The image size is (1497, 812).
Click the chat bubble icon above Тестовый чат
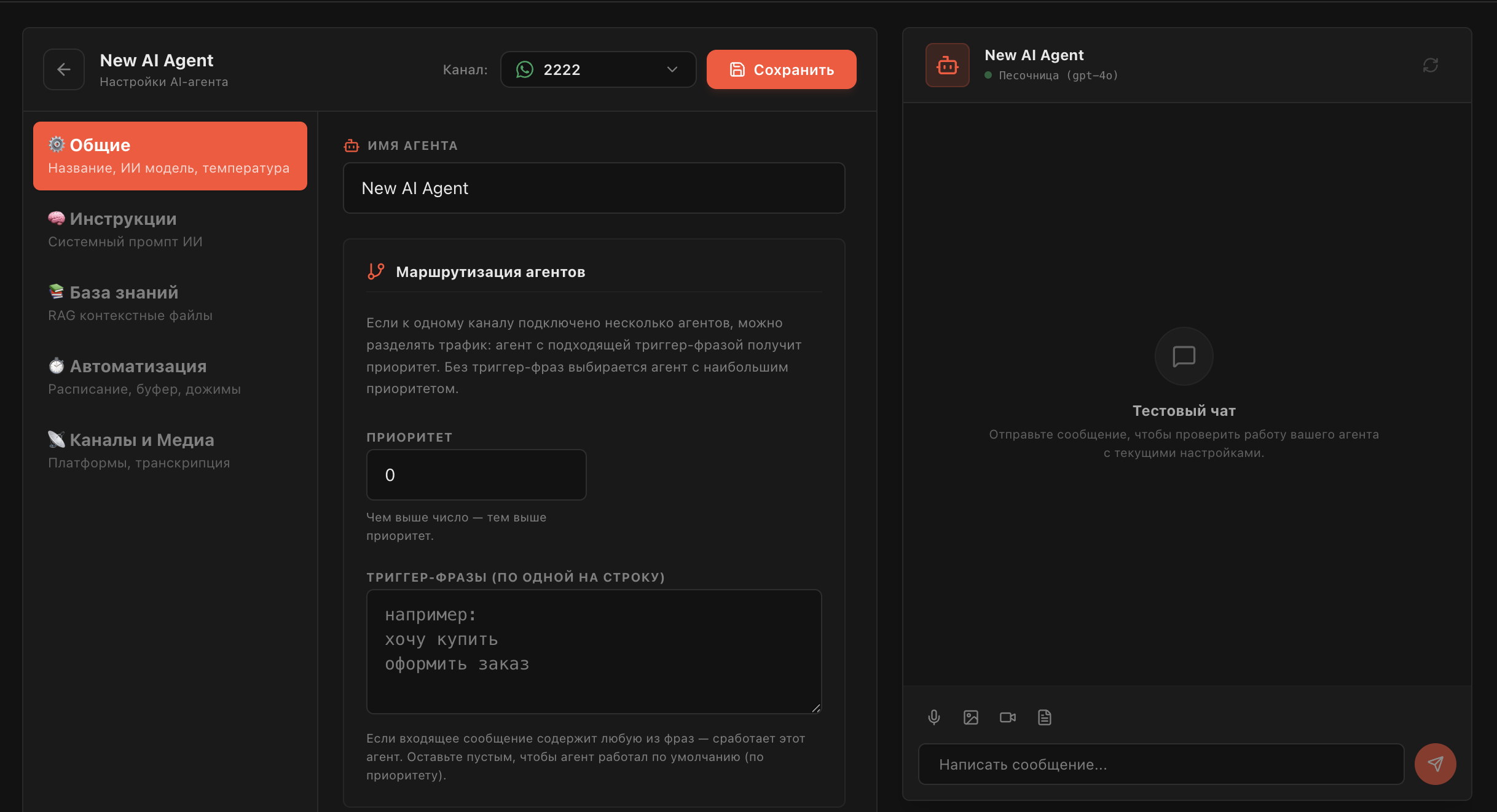tap(1184, 356)
